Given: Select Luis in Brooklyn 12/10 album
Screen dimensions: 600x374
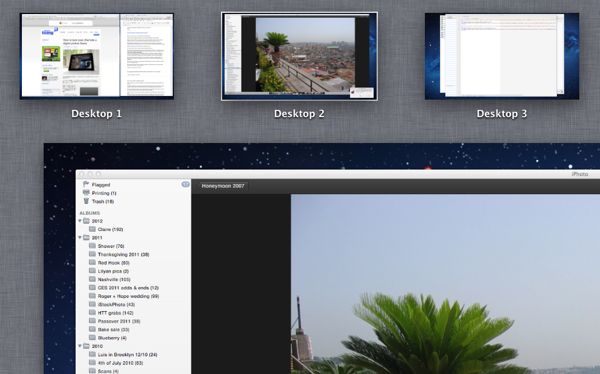Looking at the screenshot, I should [x=127, y=354].
